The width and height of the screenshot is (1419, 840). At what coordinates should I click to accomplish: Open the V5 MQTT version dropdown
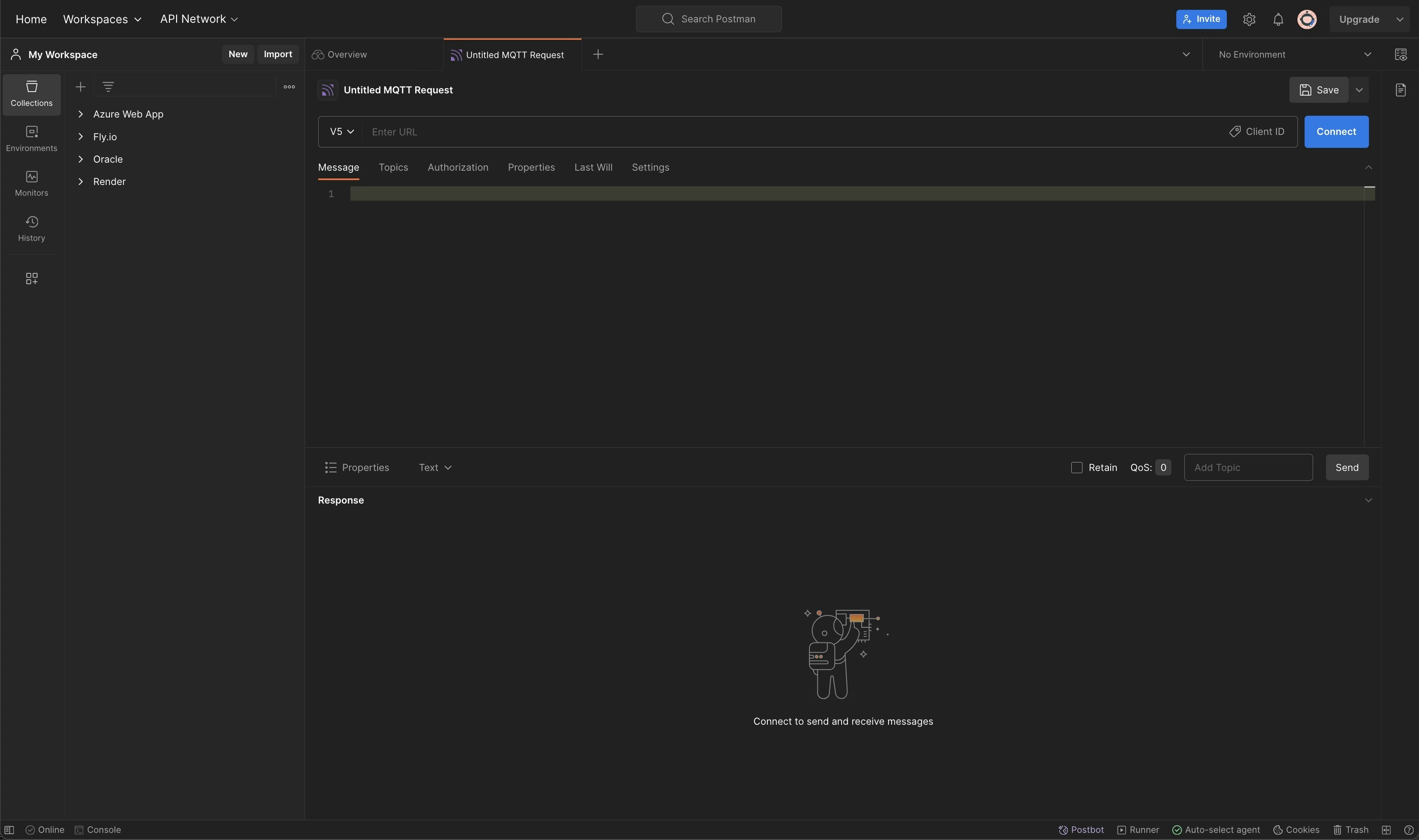(x=341, y=132)
